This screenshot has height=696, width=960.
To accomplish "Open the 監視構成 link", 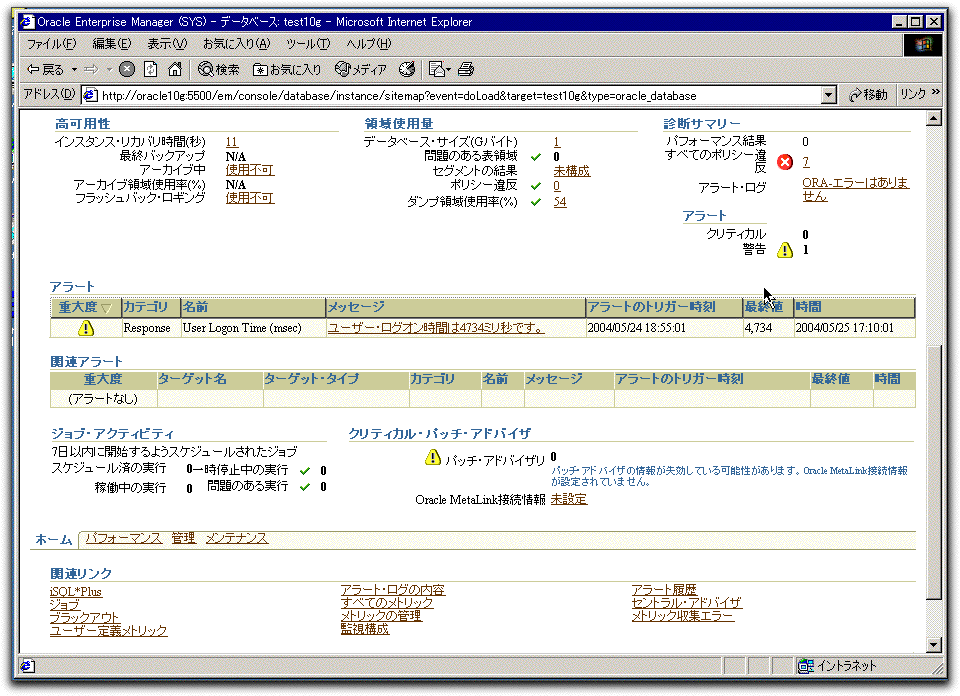I will (365, 629).
